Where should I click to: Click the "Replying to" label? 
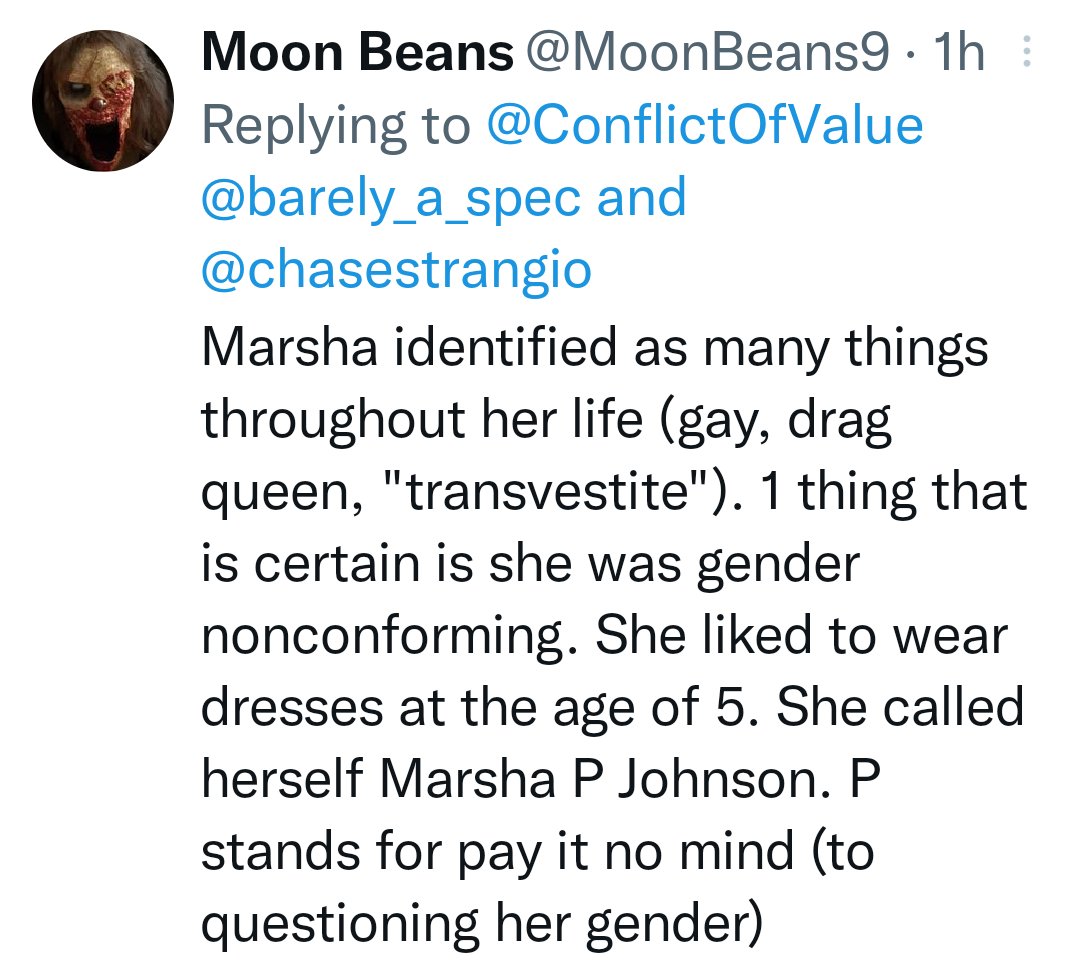click(336, 127)
